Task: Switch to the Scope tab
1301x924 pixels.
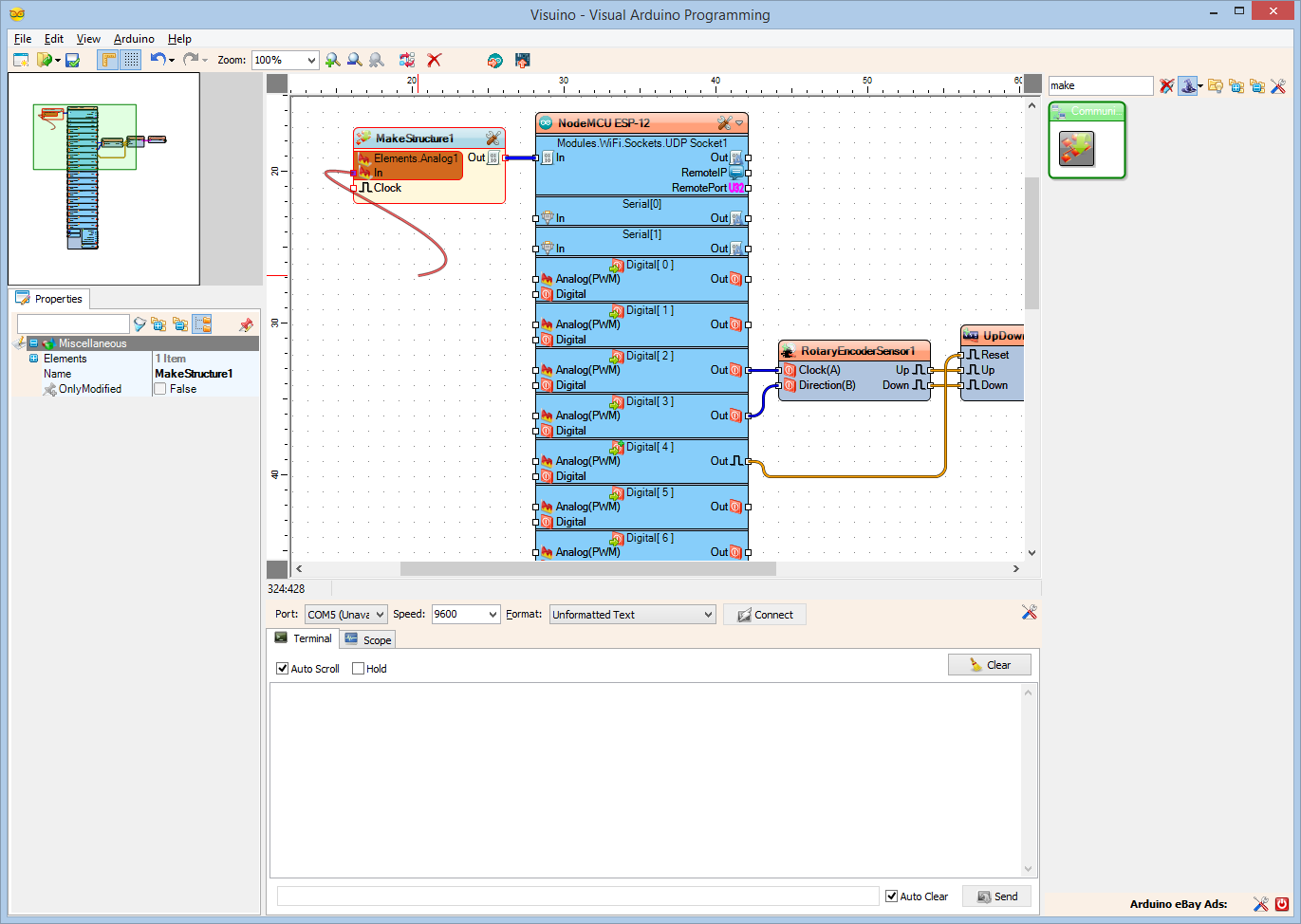Action: point(367,638)
